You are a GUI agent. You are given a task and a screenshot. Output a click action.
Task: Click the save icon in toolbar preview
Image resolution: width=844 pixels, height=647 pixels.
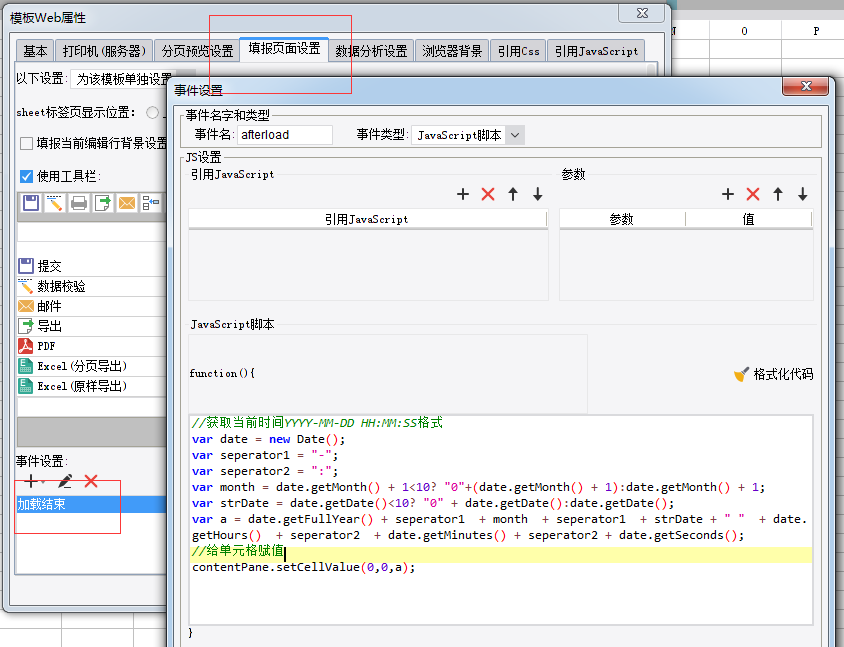[31, 203]
